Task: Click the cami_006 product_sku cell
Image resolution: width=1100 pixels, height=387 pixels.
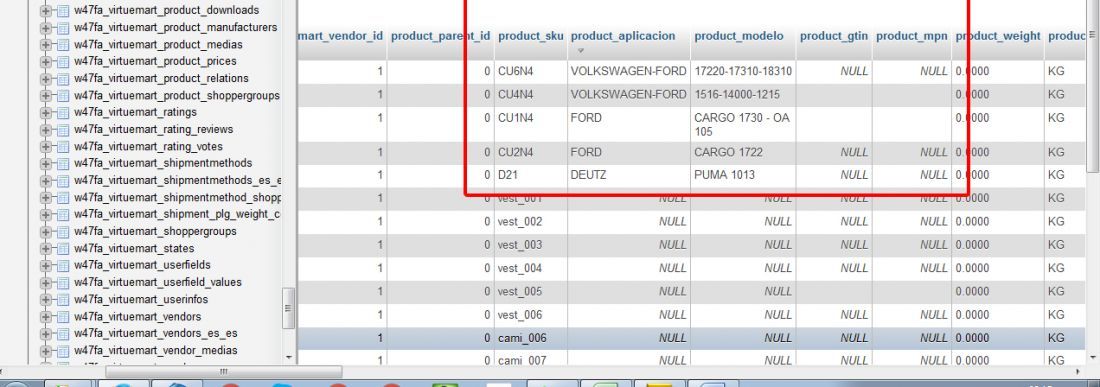Action: click(530, 338)
